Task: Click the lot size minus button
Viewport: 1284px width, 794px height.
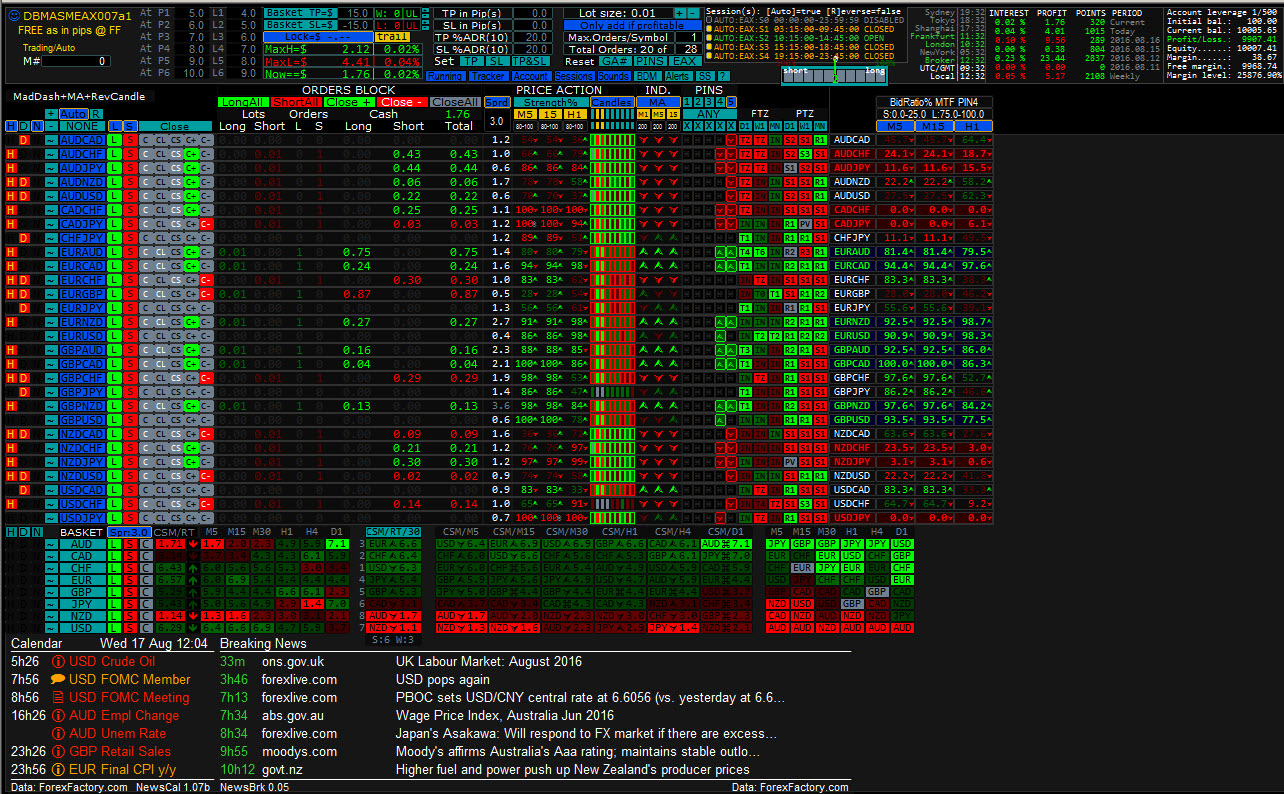Action: (x=693, y=13)
